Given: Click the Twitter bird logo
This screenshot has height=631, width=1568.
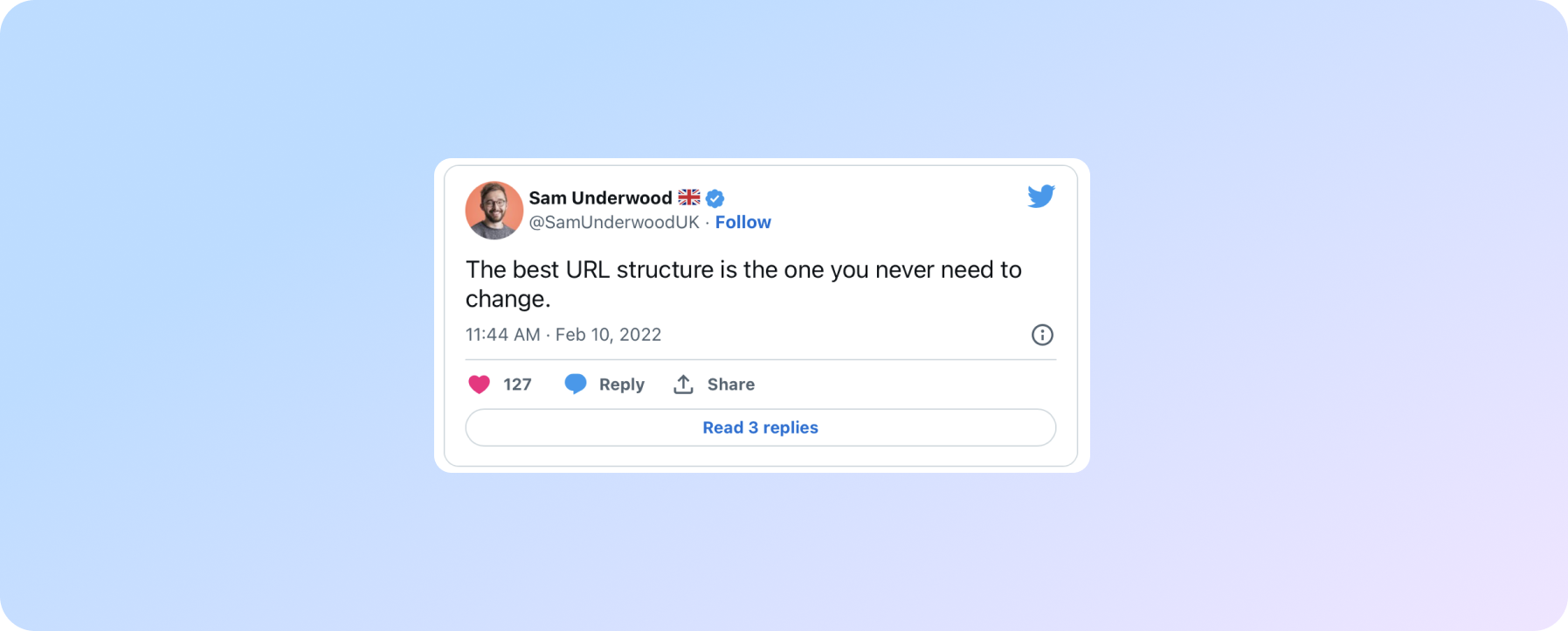Looking at the screenshot, I should (1040, 196).
